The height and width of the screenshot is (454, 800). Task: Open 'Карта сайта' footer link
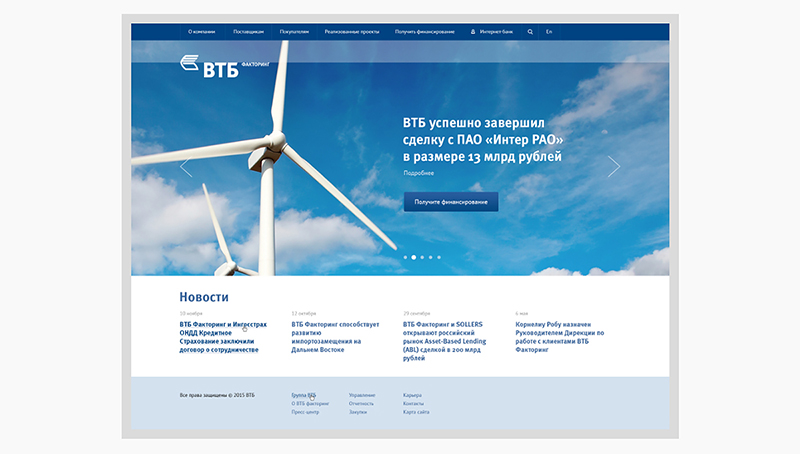click(416, 412)
